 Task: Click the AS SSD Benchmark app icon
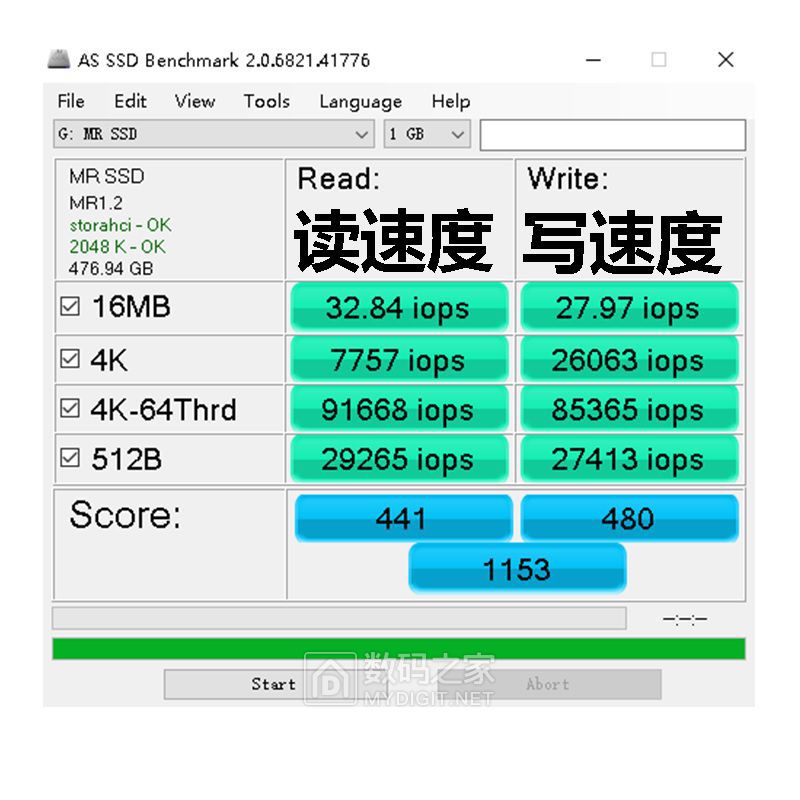[x=59, y=59]
